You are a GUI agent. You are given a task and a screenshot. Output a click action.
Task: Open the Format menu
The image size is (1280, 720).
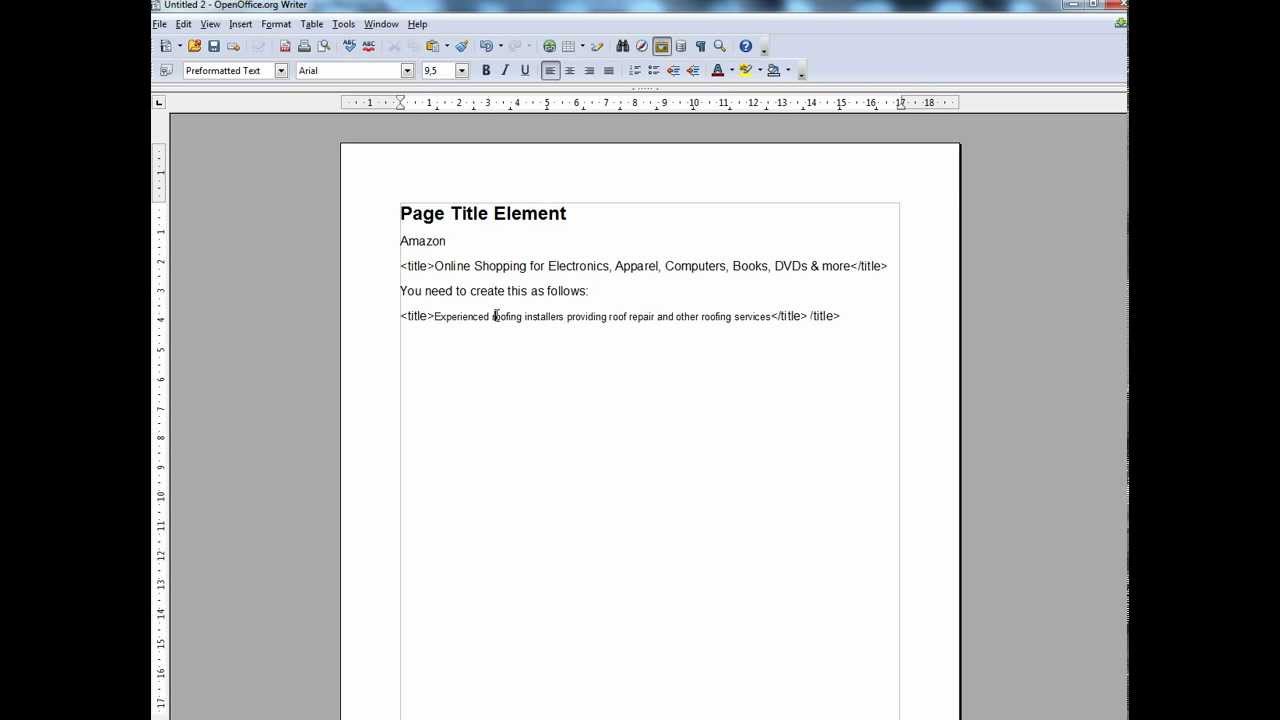point(276,24)
